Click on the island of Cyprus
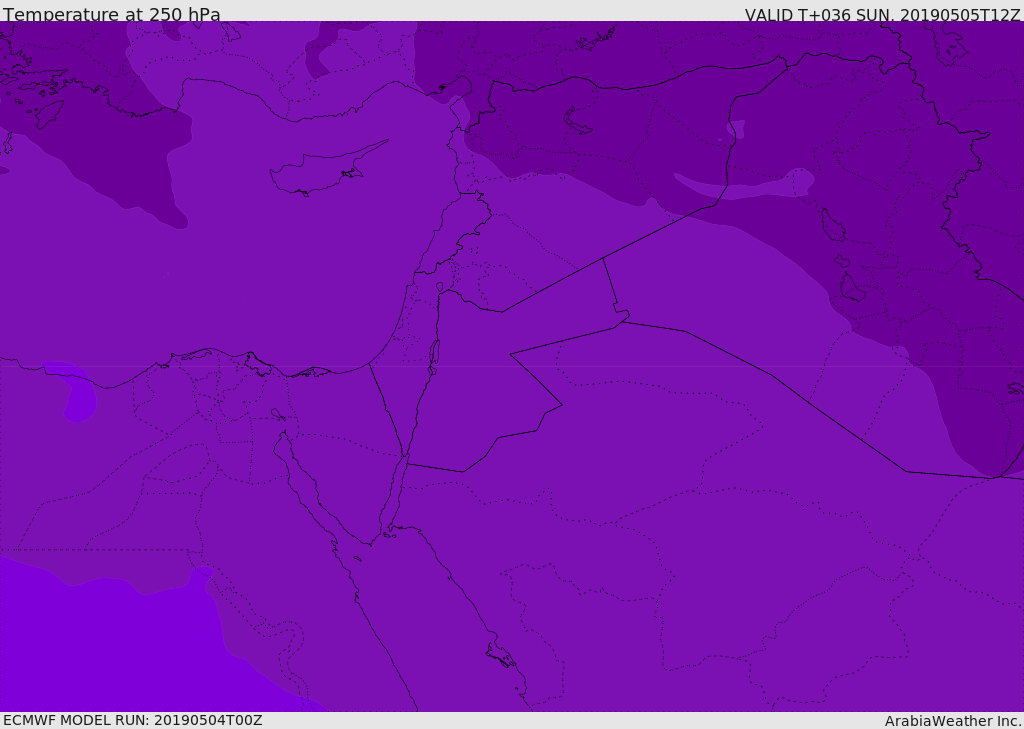This screenshot has height=729, width=1024. (x=320, y=173)
